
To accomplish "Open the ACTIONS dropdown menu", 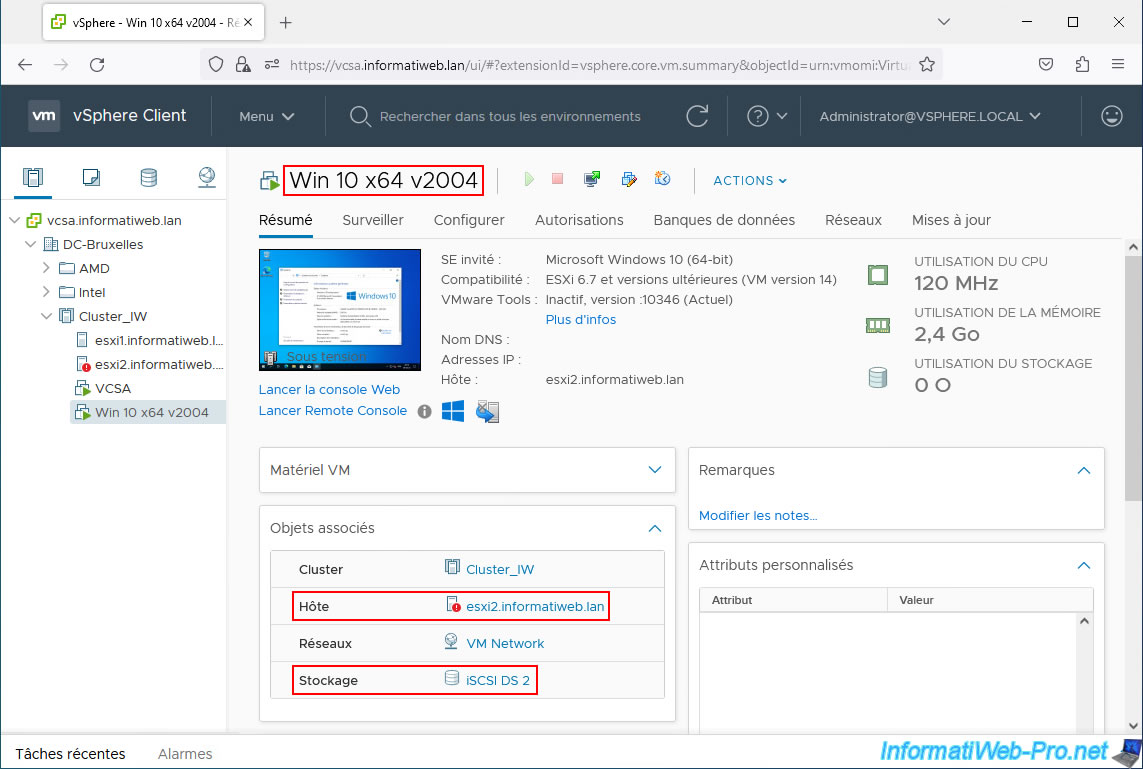I will point(749,181).
